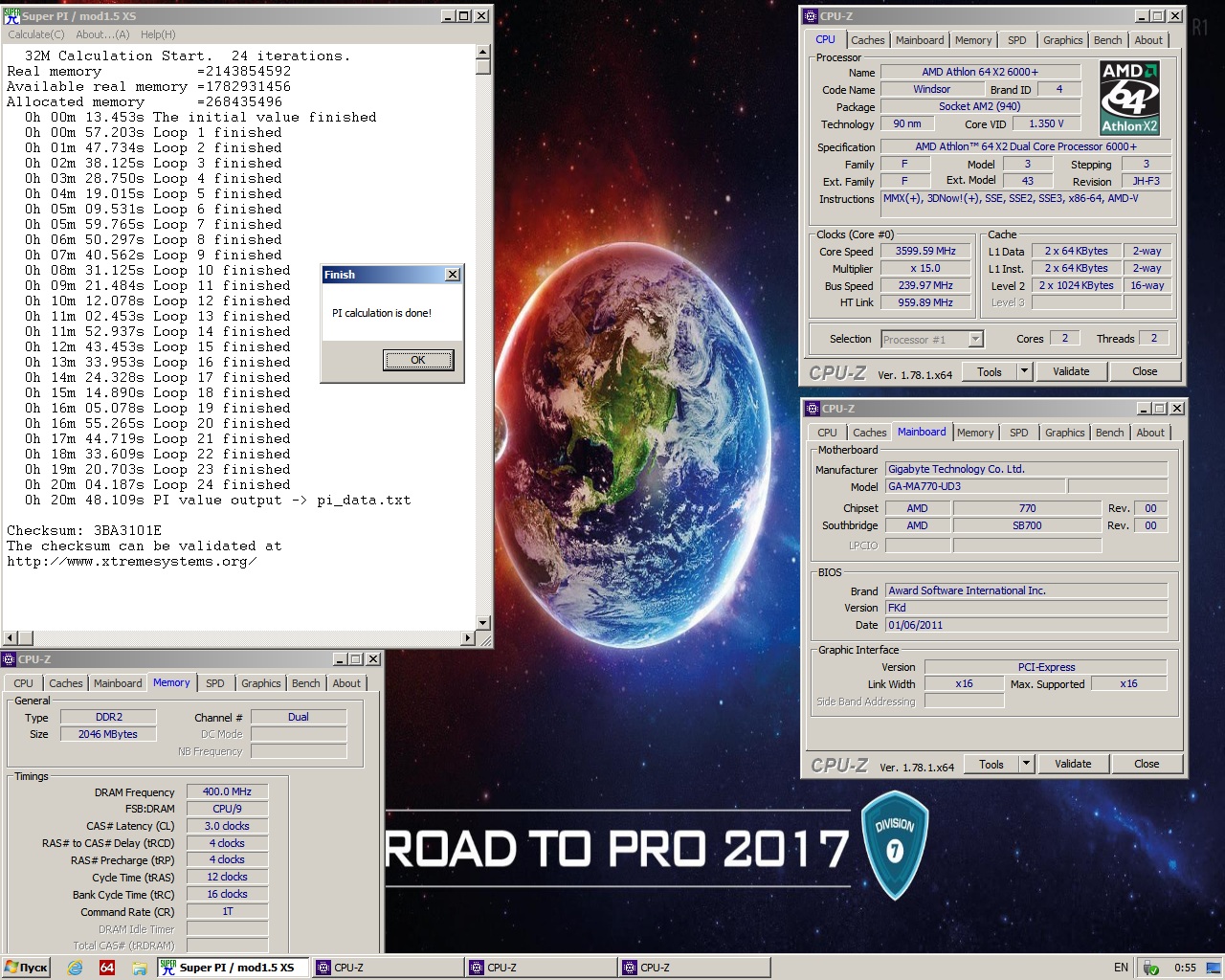Click the Super PI horizontal scrollbar left arrow
The image size is (1225, 980).
click(11, 637)
